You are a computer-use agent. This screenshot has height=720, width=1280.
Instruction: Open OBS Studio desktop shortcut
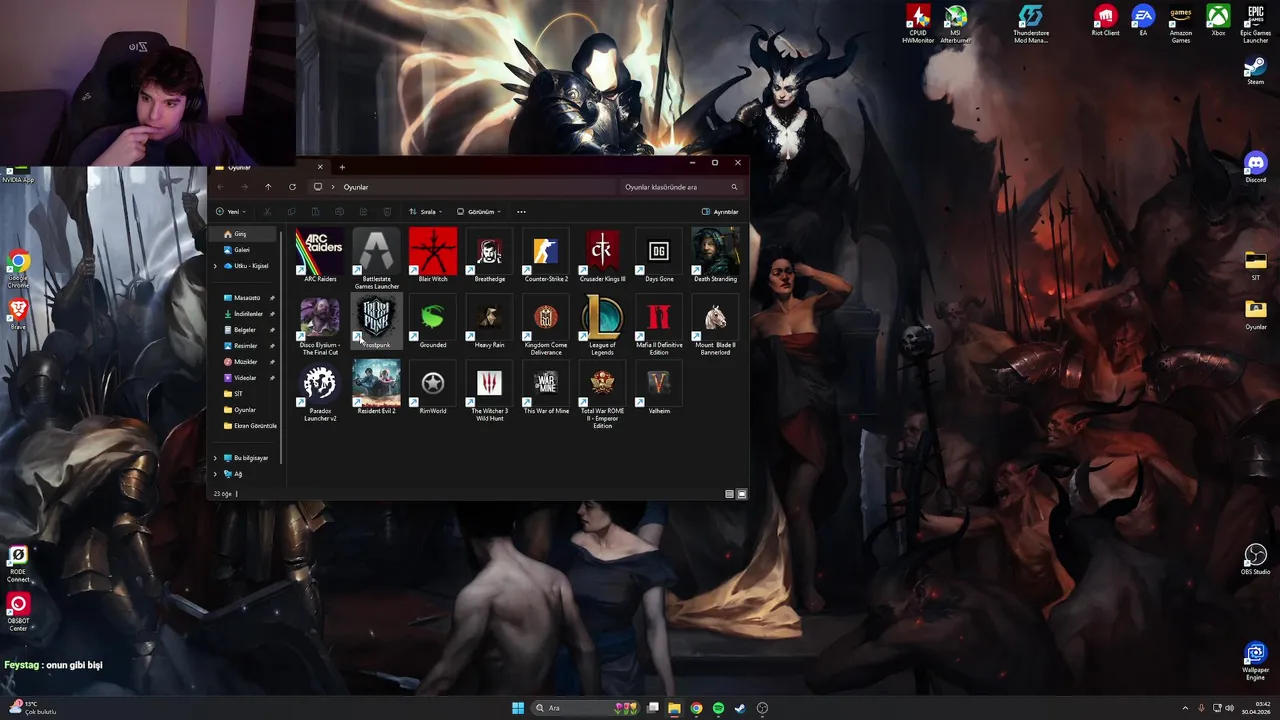pyautogui.click(x=1255, y=560)
